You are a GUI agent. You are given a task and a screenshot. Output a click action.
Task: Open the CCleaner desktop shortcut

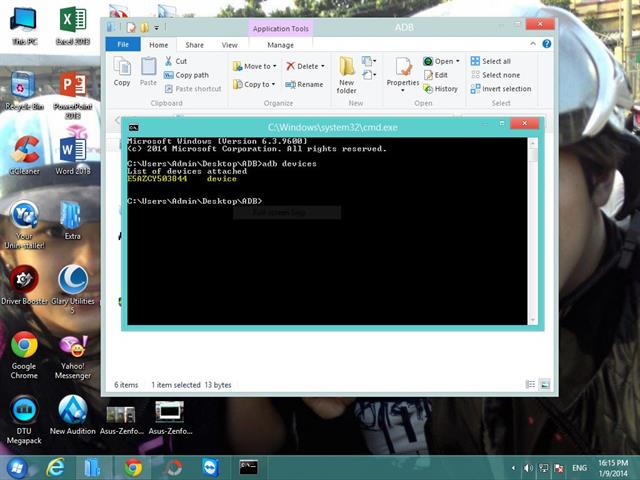click(24, 150)
